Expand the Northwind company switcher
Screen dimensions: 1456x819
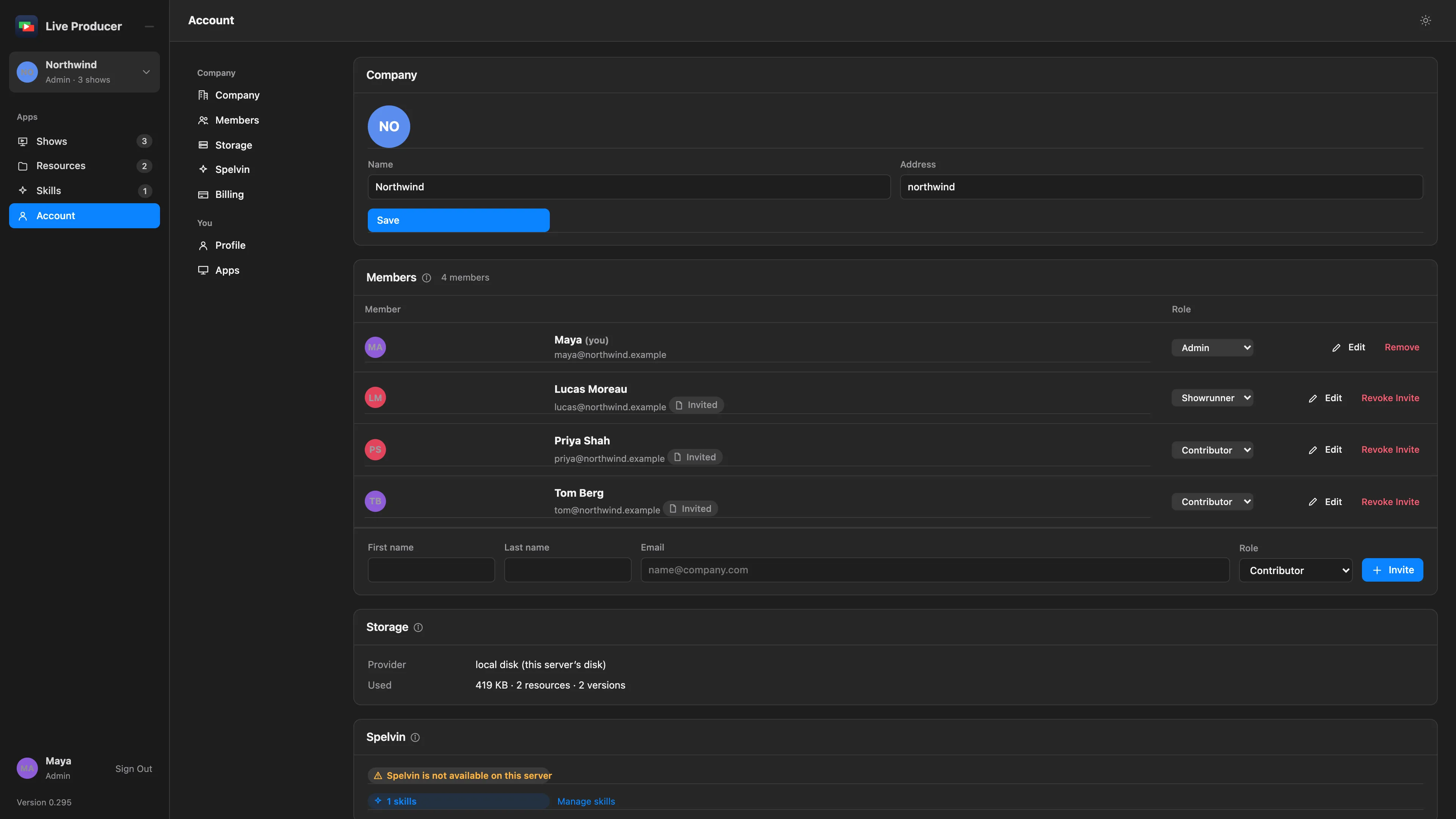pos(84,72)
